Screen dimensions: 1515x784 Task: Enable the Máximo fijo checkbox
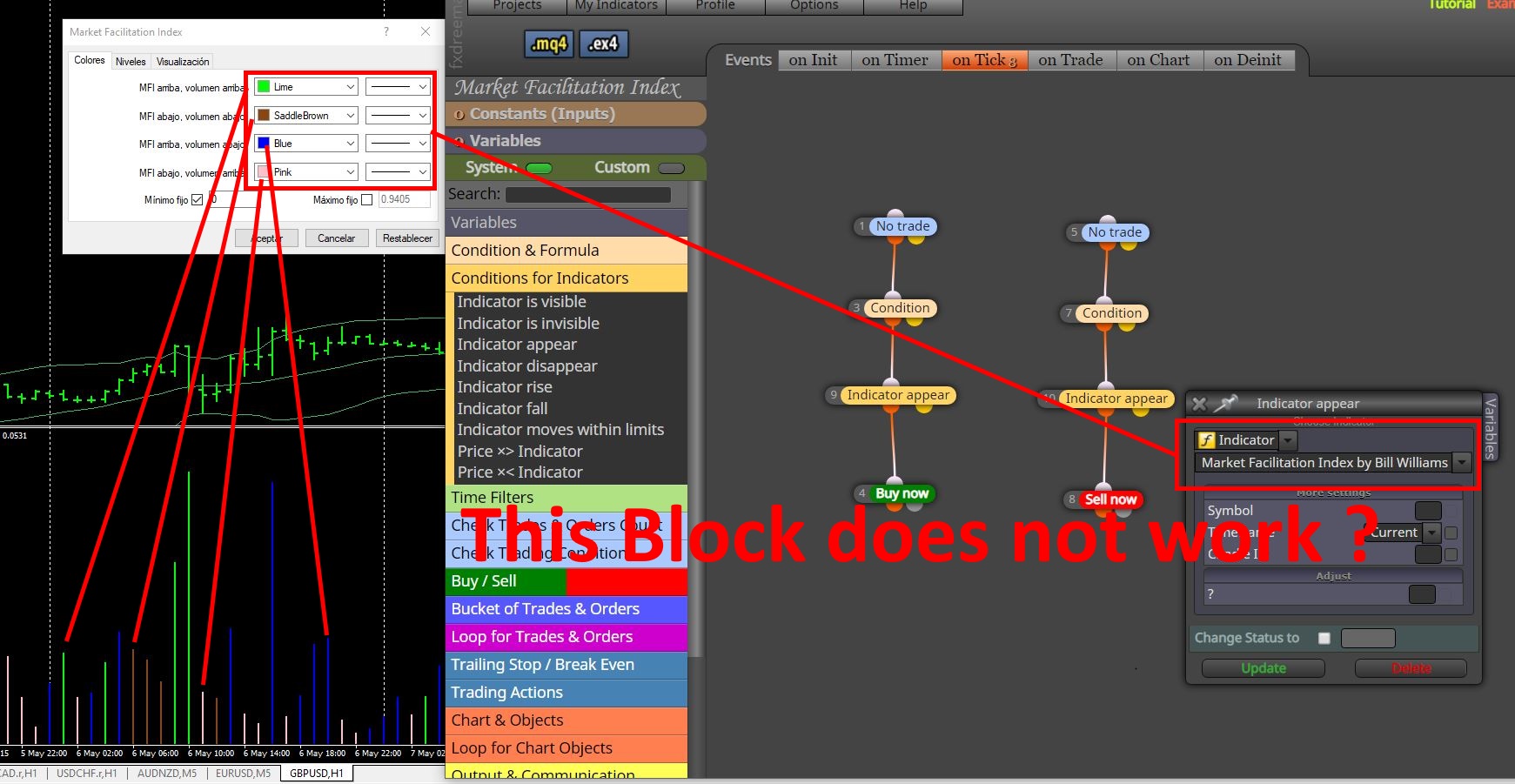click(x=367, y=200)
